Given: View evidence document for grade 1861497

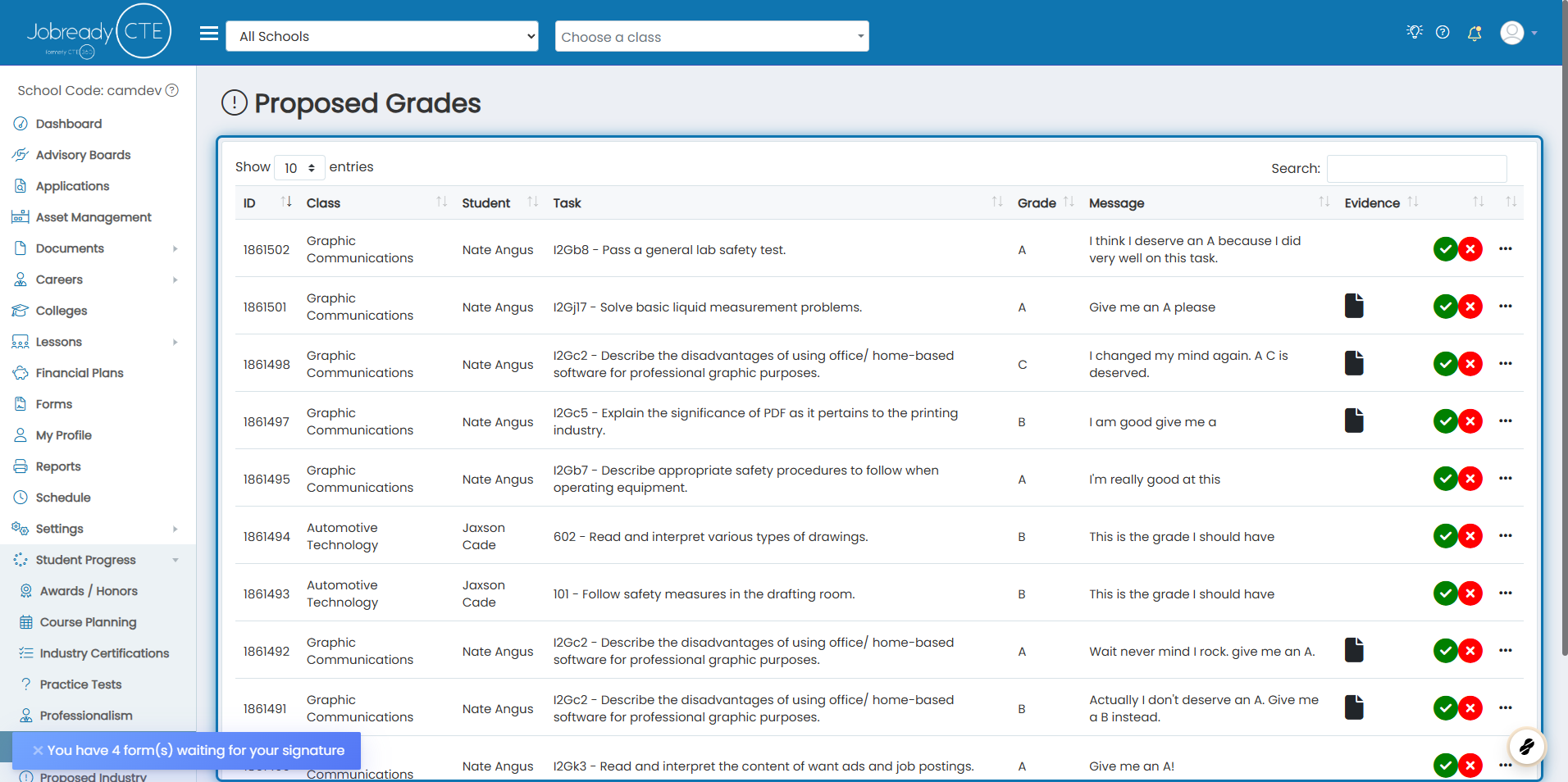Looking at the screenshot, I should [1354, 421].
